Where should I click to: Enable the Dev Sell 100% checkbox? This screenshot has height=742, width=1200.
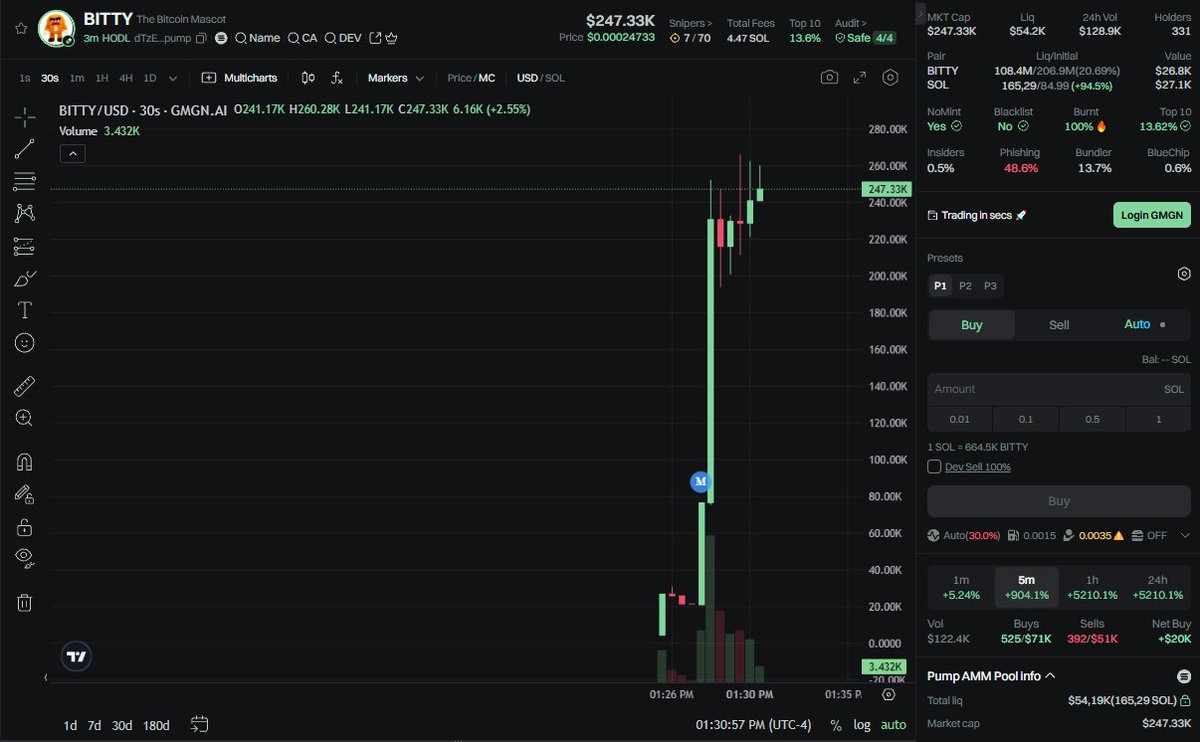coord(934,467)
